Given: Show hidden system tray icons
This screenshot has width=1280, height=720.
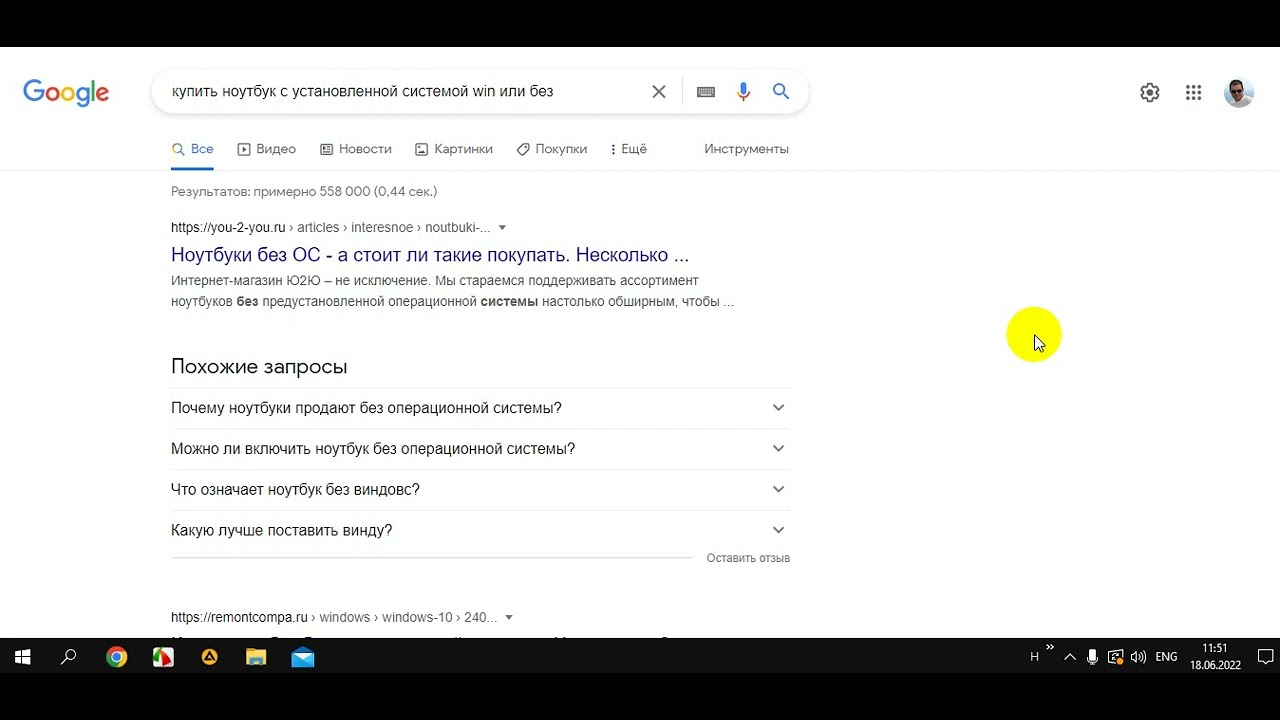Looking at the screenshot, I should (x=1070, y=657).
